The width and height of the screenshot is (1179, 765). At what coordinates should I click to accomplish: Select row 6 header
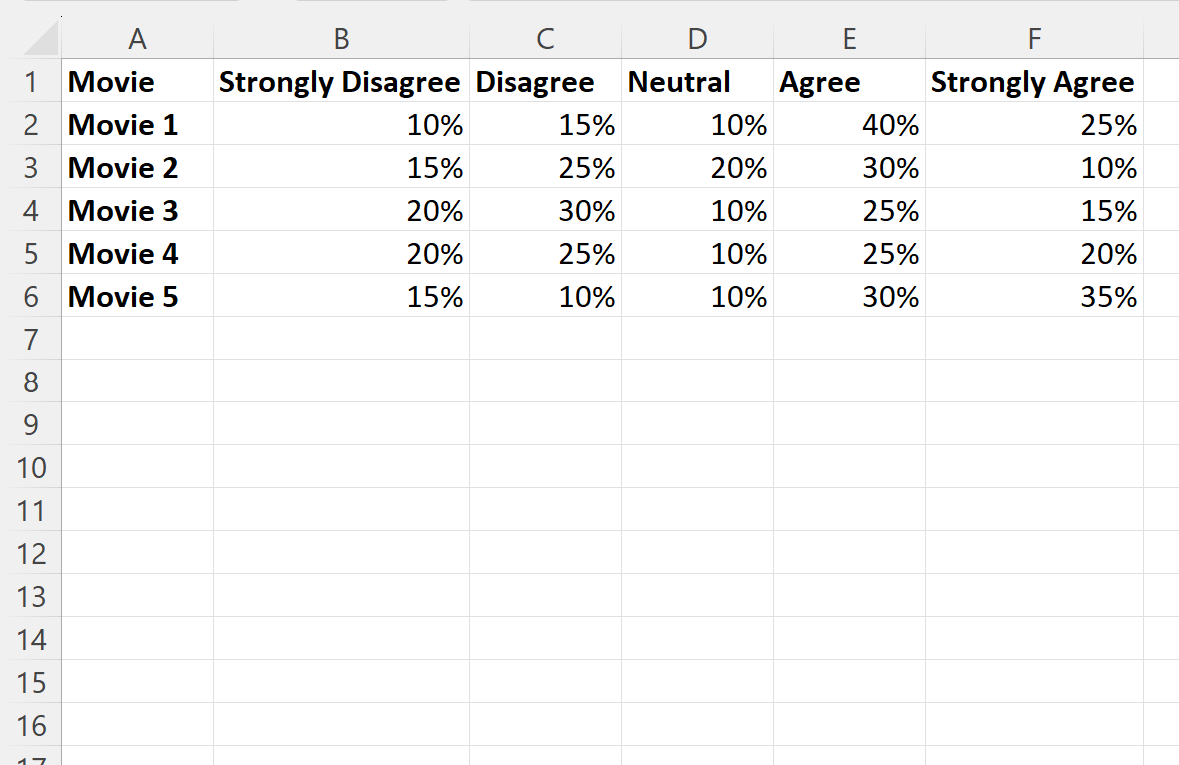(31, 297)
